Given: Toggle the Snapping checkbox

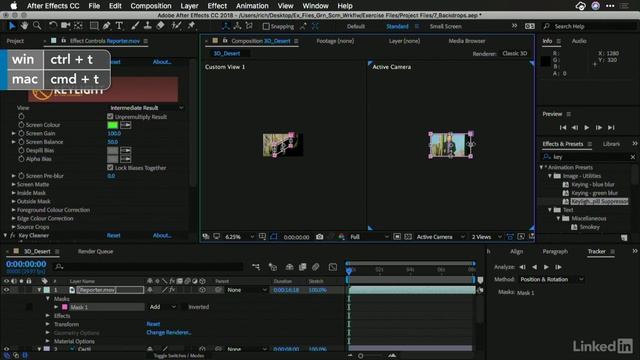Looking at the screenshot, I should pos(266,27).
